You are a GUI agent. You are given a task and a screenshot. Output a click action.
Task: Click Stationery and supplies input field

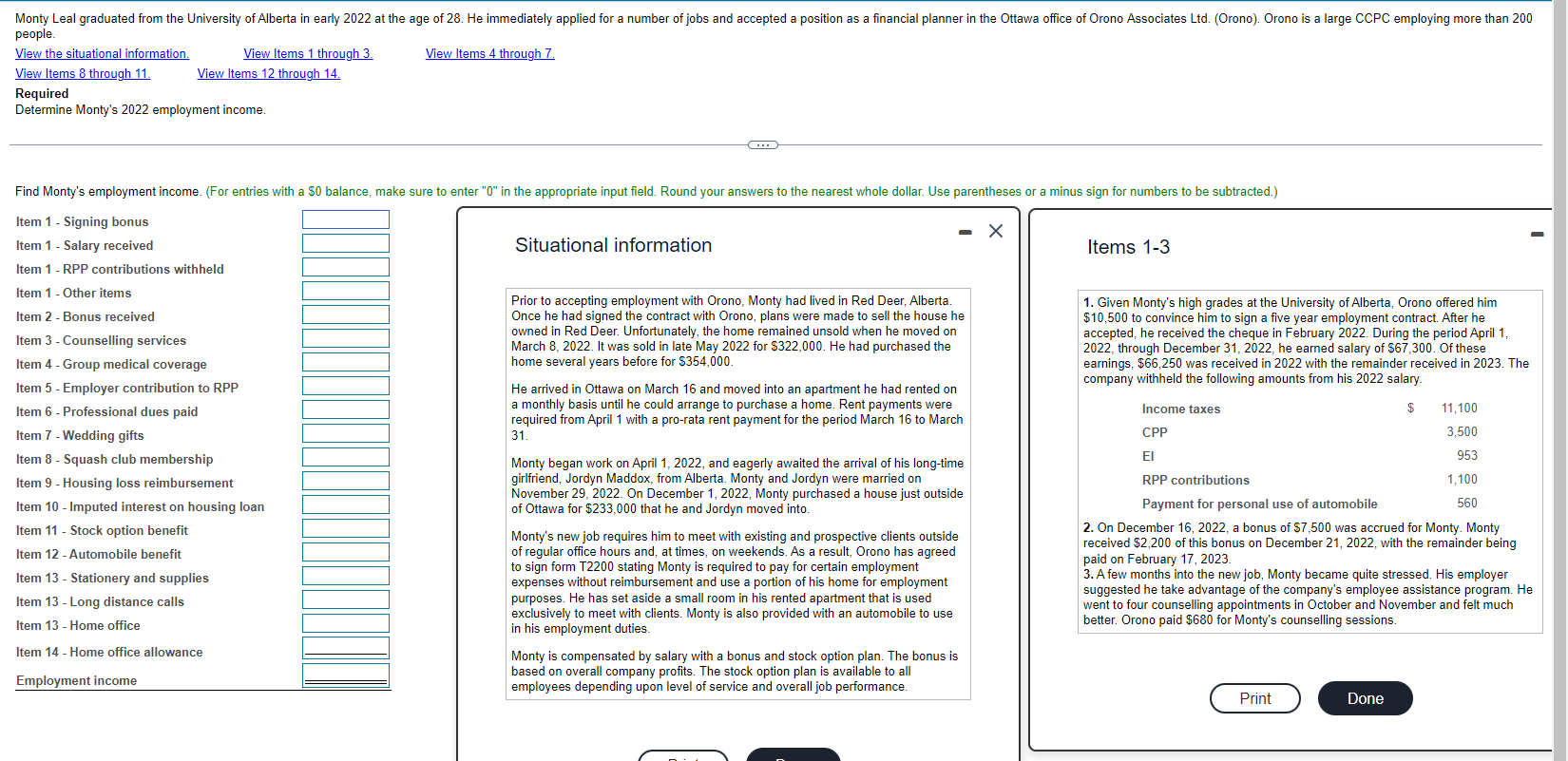click(346, 576)
